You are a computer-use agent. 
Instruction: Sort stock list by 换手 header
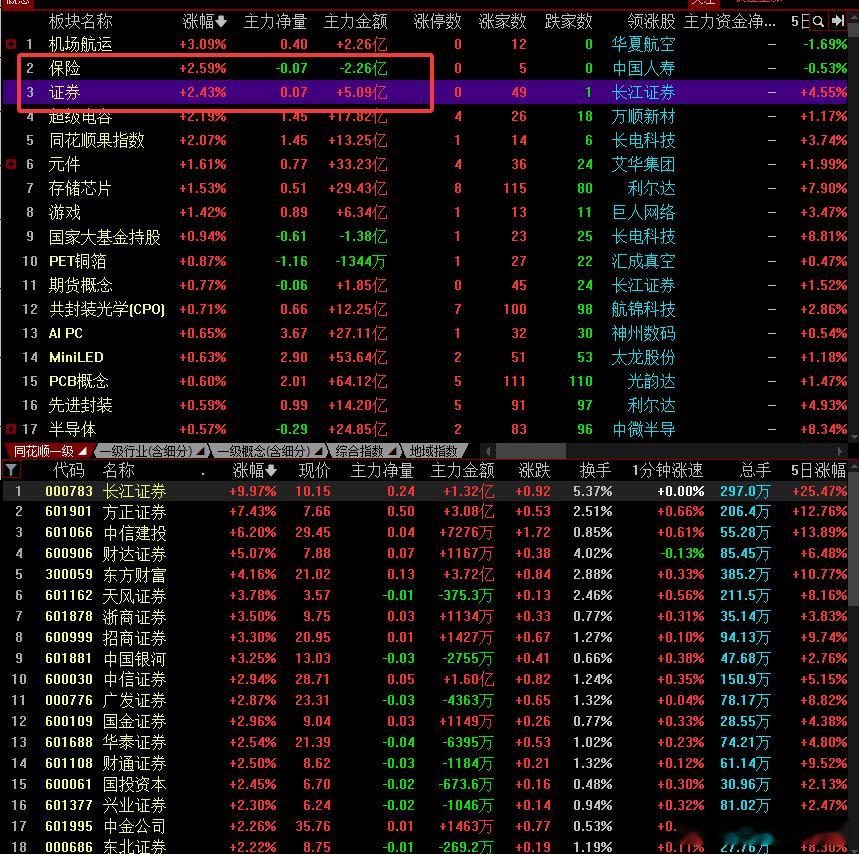[595, 470]
